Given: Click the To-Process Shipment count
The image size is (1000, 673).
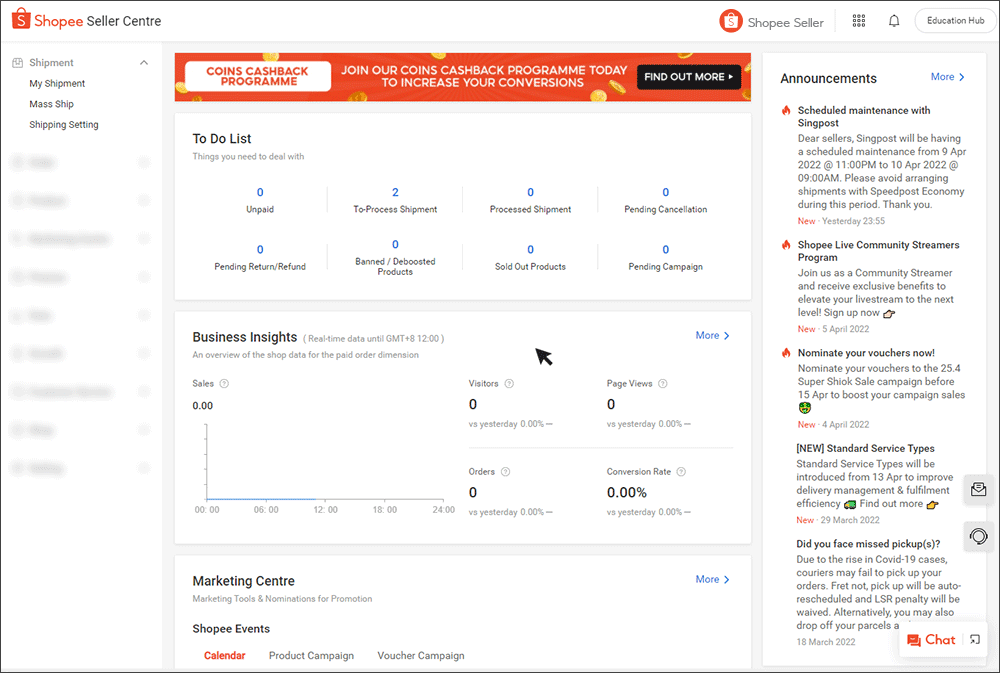Looking at the screenshot, I should coord(394,192).
